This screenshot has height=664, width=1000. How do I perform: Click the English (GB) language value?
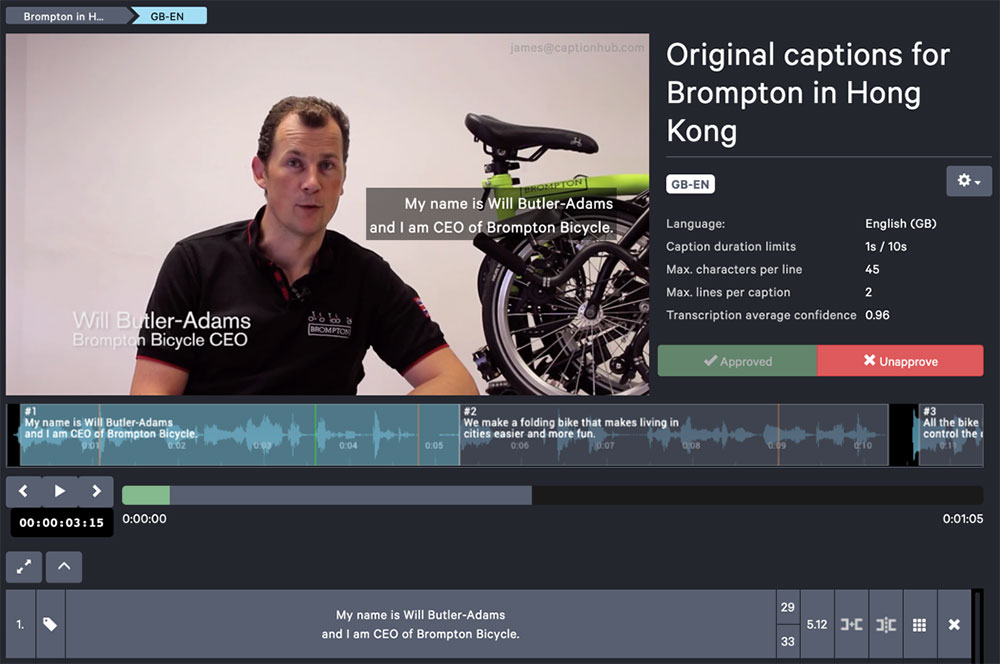coord(901,224)
